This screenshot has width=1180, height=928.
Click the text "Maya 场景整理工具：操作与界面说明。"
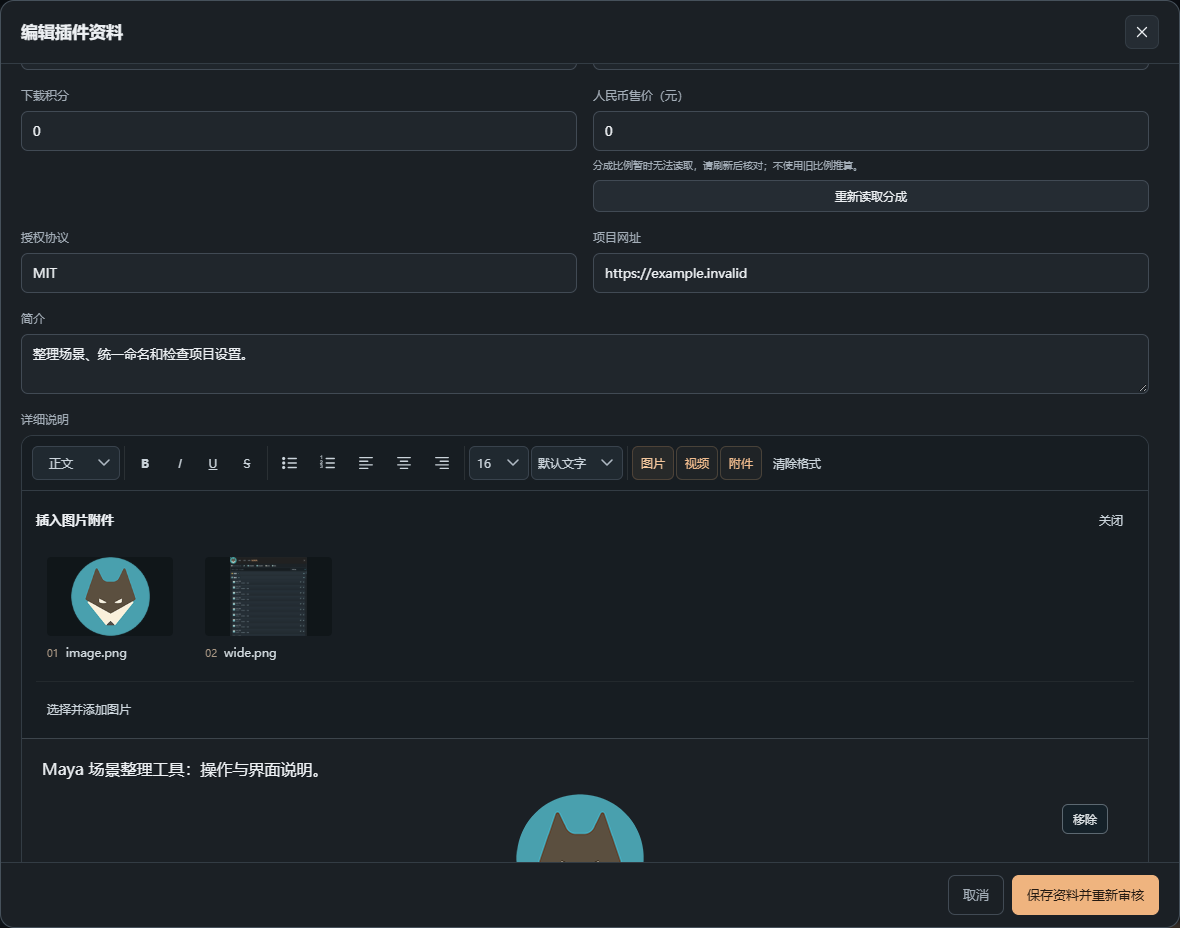pyautogui.click(x=184, y=770)
